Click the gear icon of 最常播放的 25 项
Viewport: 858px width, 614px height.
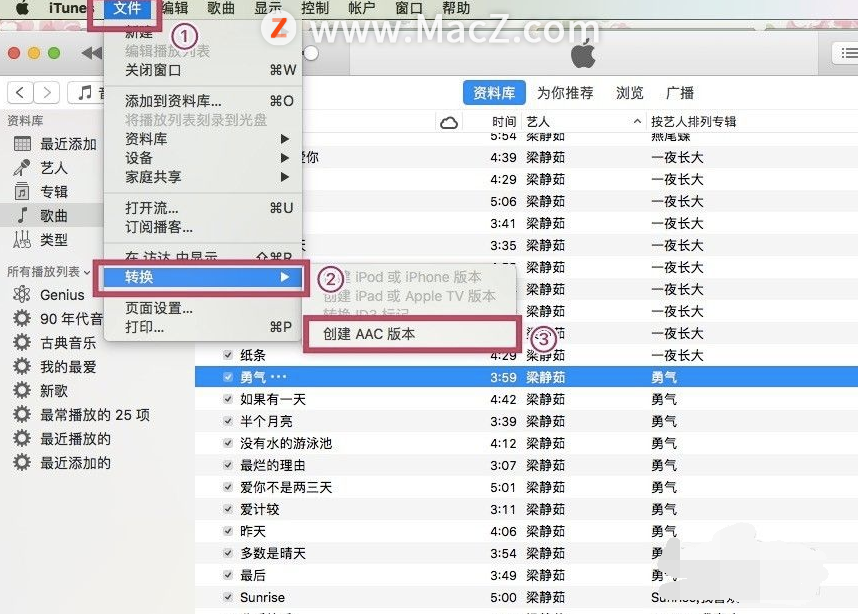[x=22, y=414]
